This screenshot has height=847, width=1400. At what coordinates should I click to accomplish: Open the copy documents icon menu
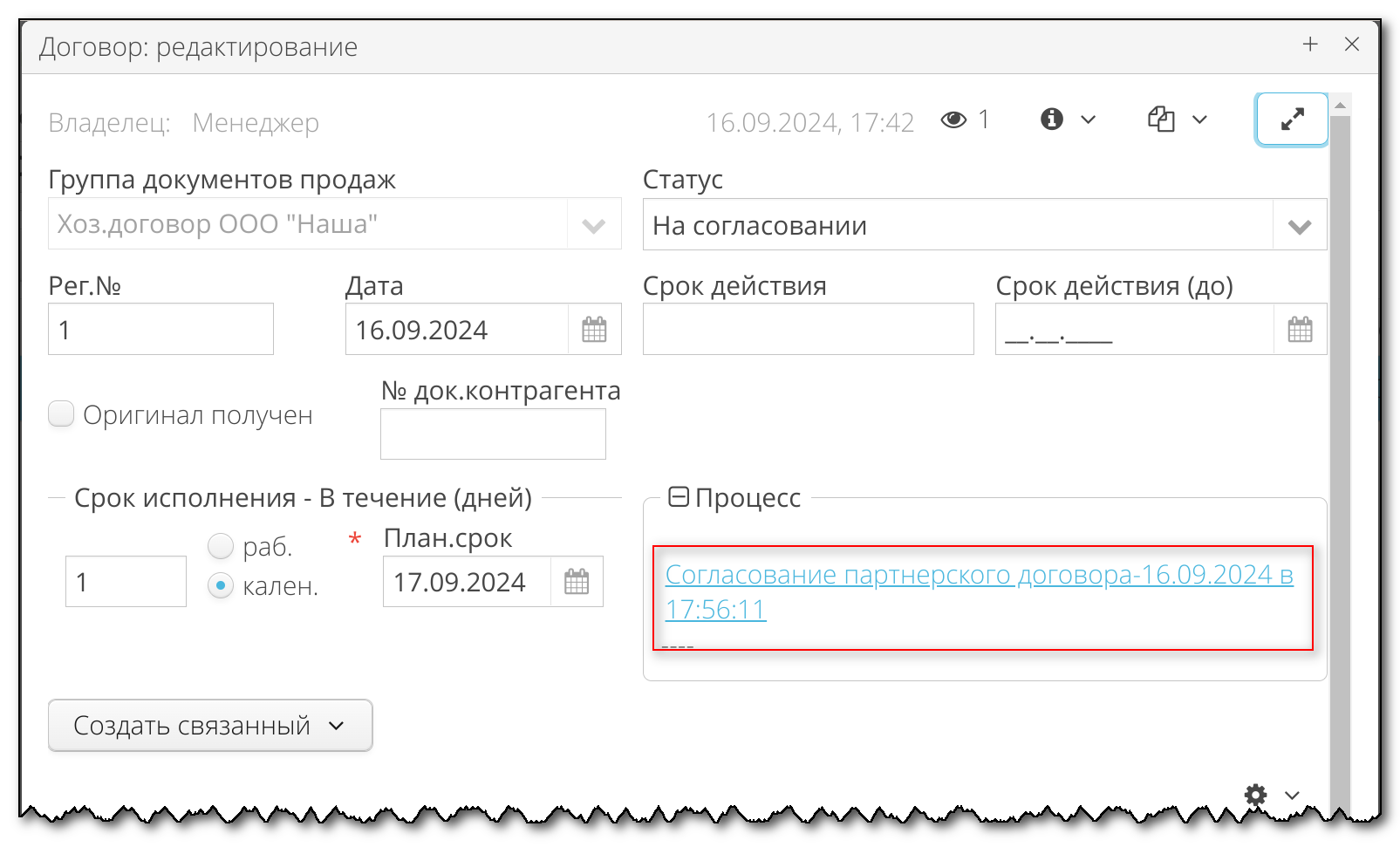point(1176,119)
